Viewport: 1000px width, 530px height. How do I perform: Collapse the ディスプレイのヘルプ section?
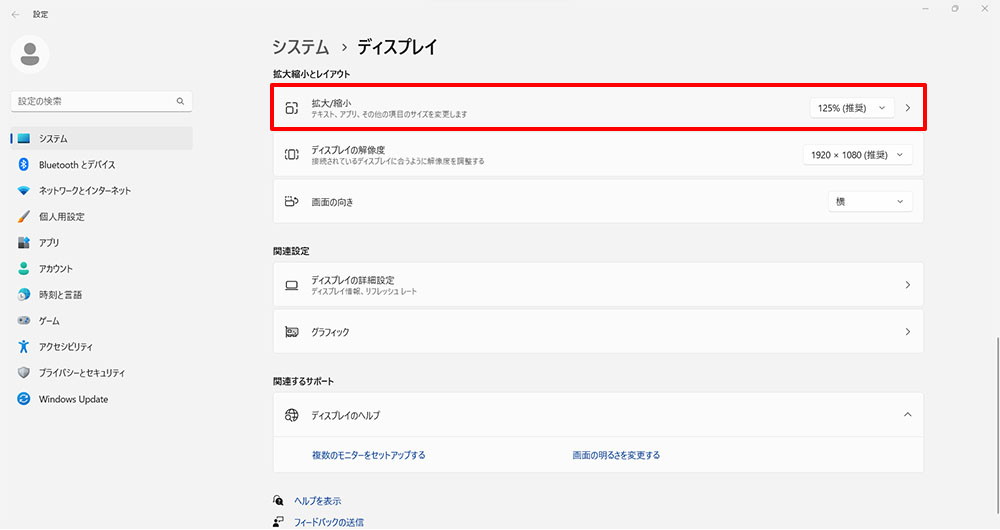click(x=908, y=415)
